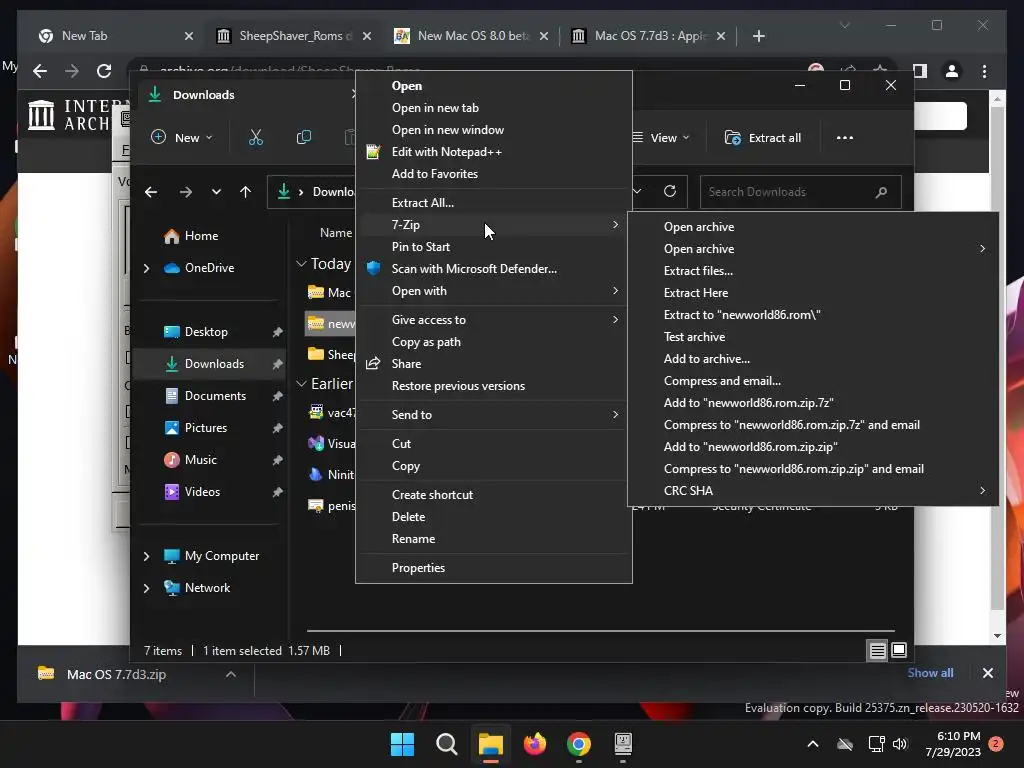
Task: Collapse the Today group
Action: click(x=301, y=264)
